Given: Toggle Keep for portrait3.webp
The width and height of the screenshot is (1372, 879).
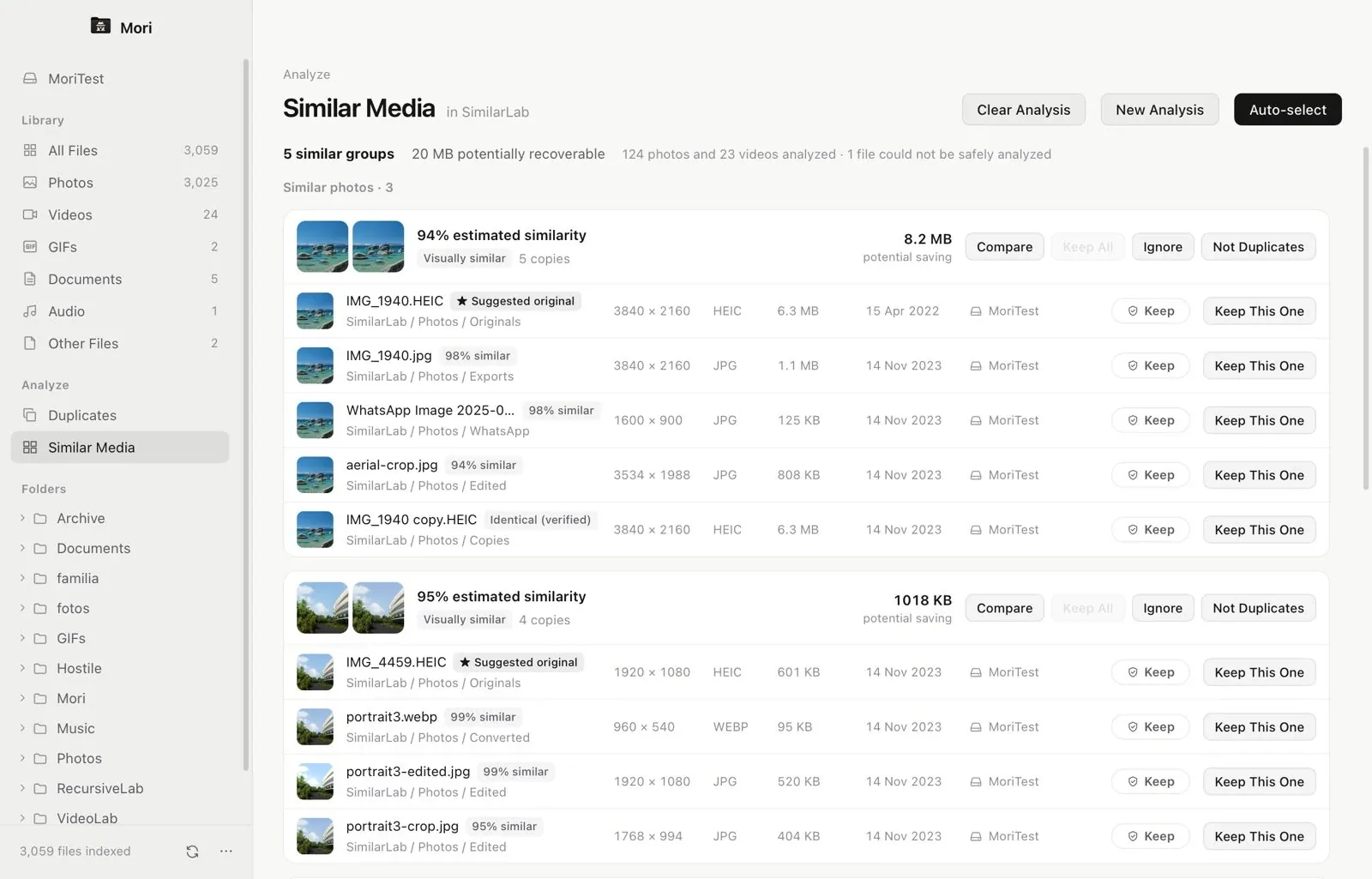Looking at the screenshot, I should click(1151, 727).
